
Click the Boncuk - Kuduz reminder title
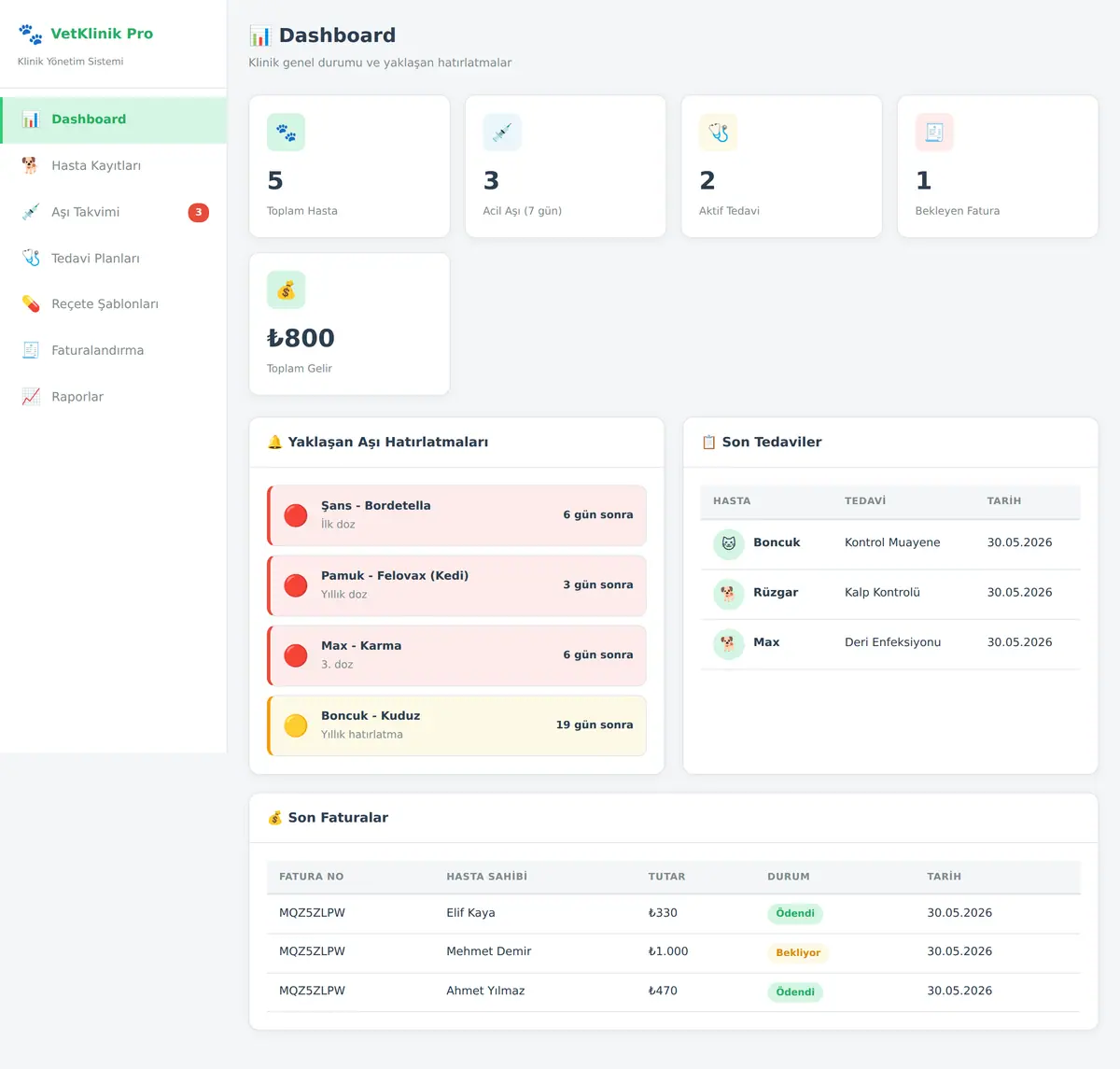371,716
